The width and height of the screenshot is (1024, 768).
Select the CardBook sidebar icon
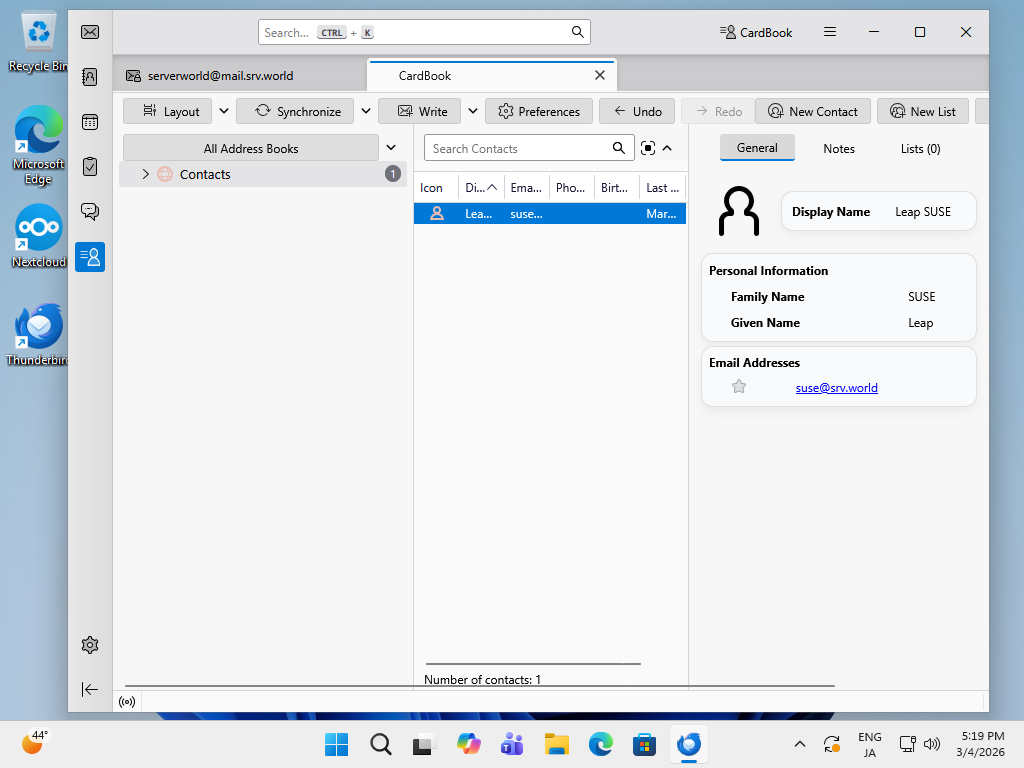(x=90, y=257)
